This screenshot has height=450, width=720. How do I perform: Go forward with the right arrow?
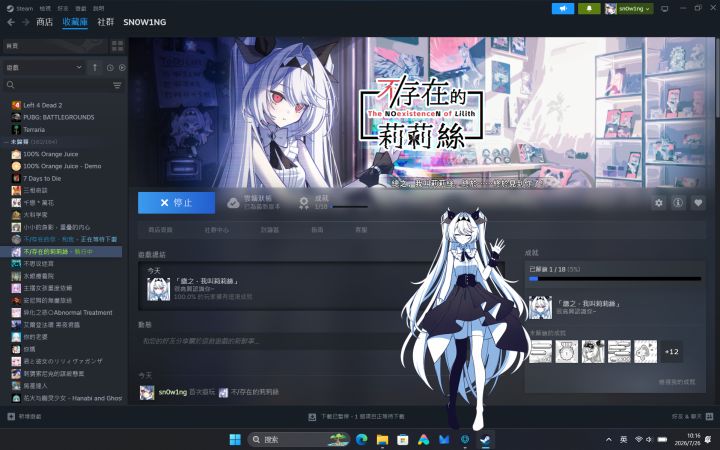click(x=26, y=22)
